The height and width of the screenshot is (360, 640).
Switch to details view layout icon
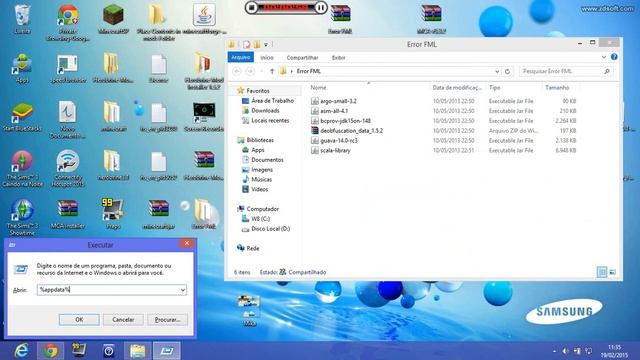point(602,272)
